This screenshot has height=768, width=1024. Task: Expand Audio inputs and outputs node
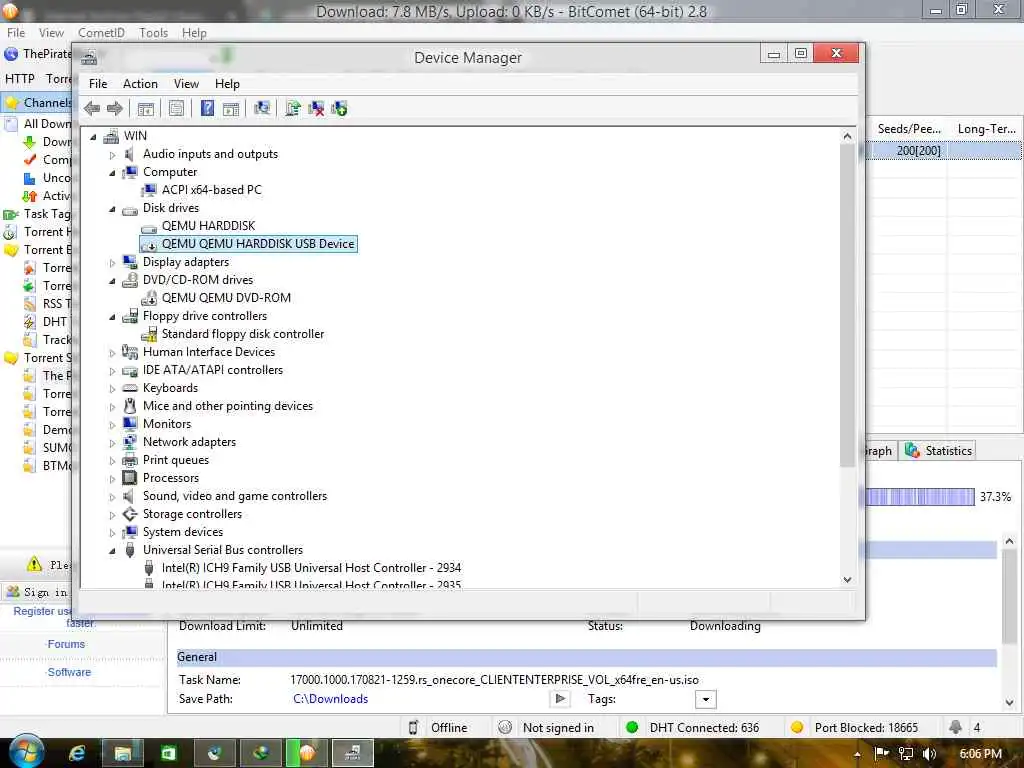(112, 155)
